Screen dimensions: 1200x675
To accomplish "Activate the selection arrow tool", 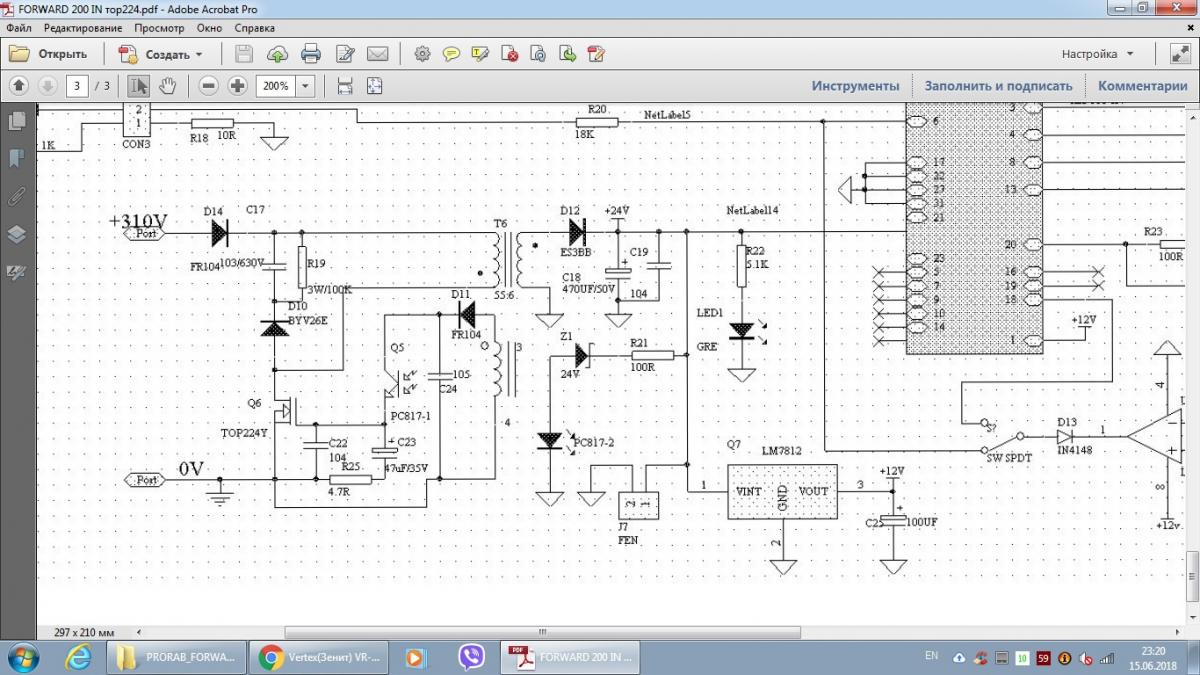I will [x=139, y=86].
